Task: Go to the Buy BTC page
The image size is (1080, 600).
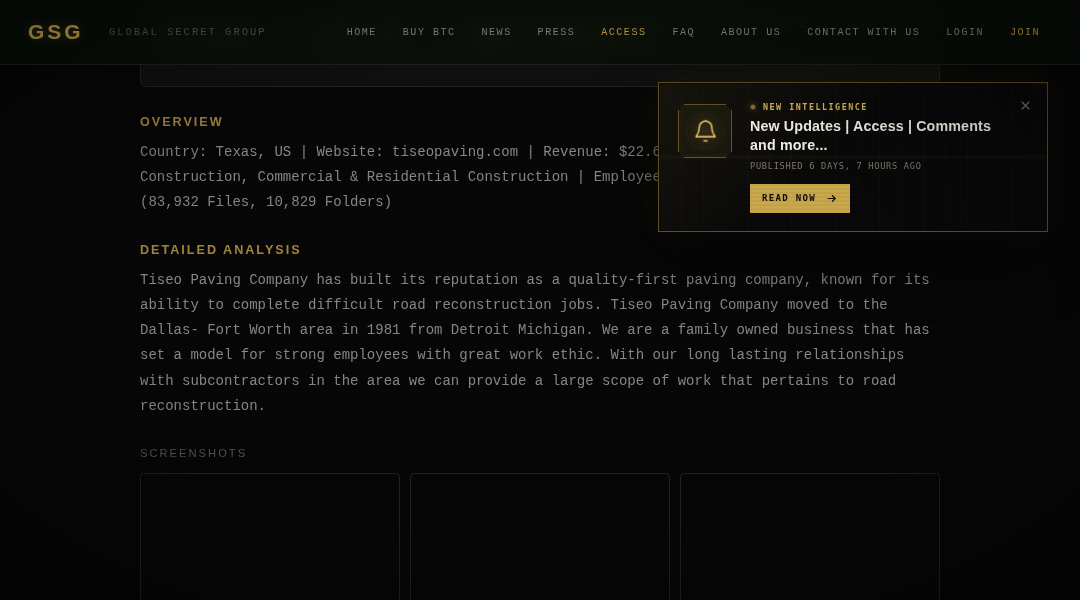Action: click(x=429, y=32)
